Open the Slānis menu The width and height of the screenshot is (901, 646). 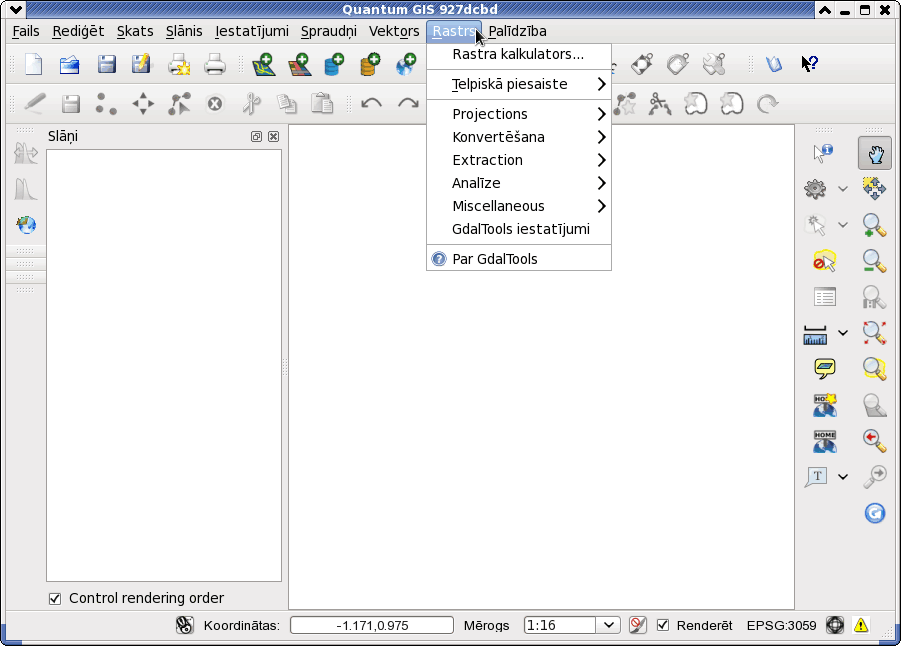[184, 31]
